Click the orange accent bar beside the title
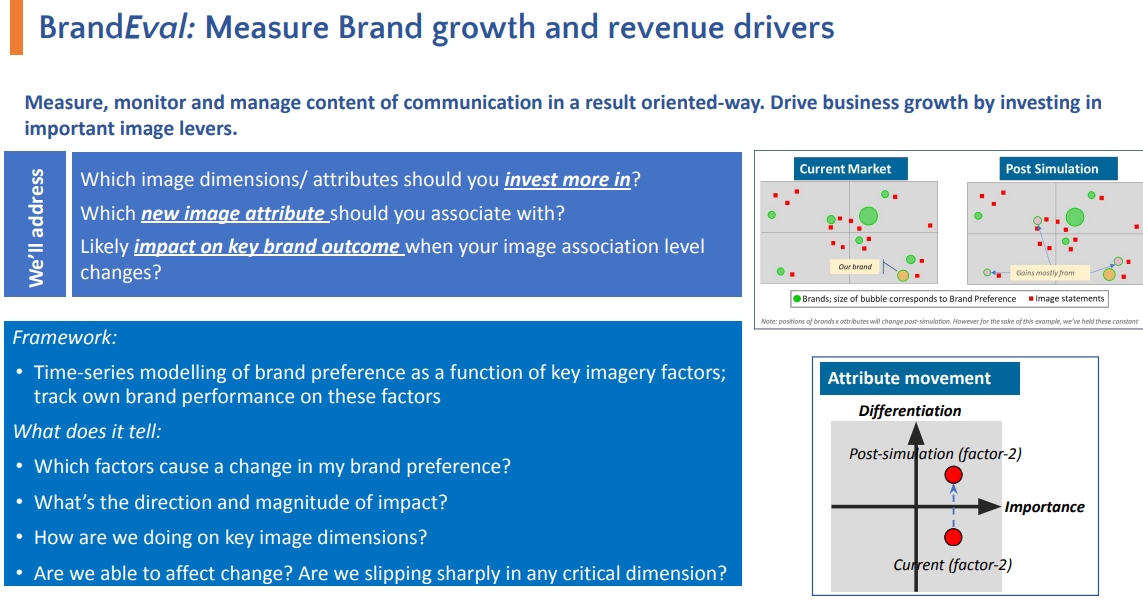Image resolution: width=1143 pixels, height=601 pixels. [16, 28]
